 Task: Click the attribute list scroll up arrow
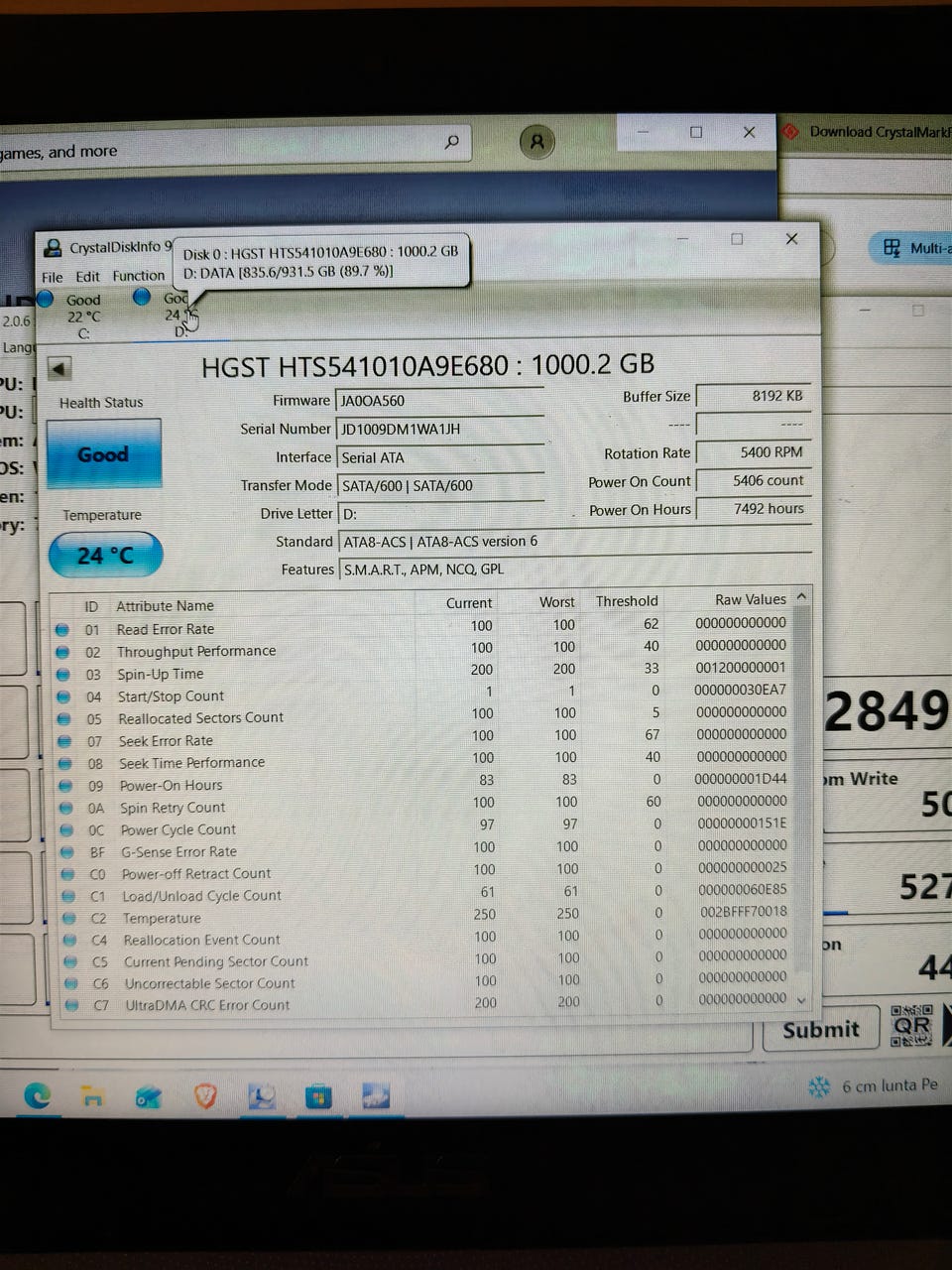click(801, 595)
